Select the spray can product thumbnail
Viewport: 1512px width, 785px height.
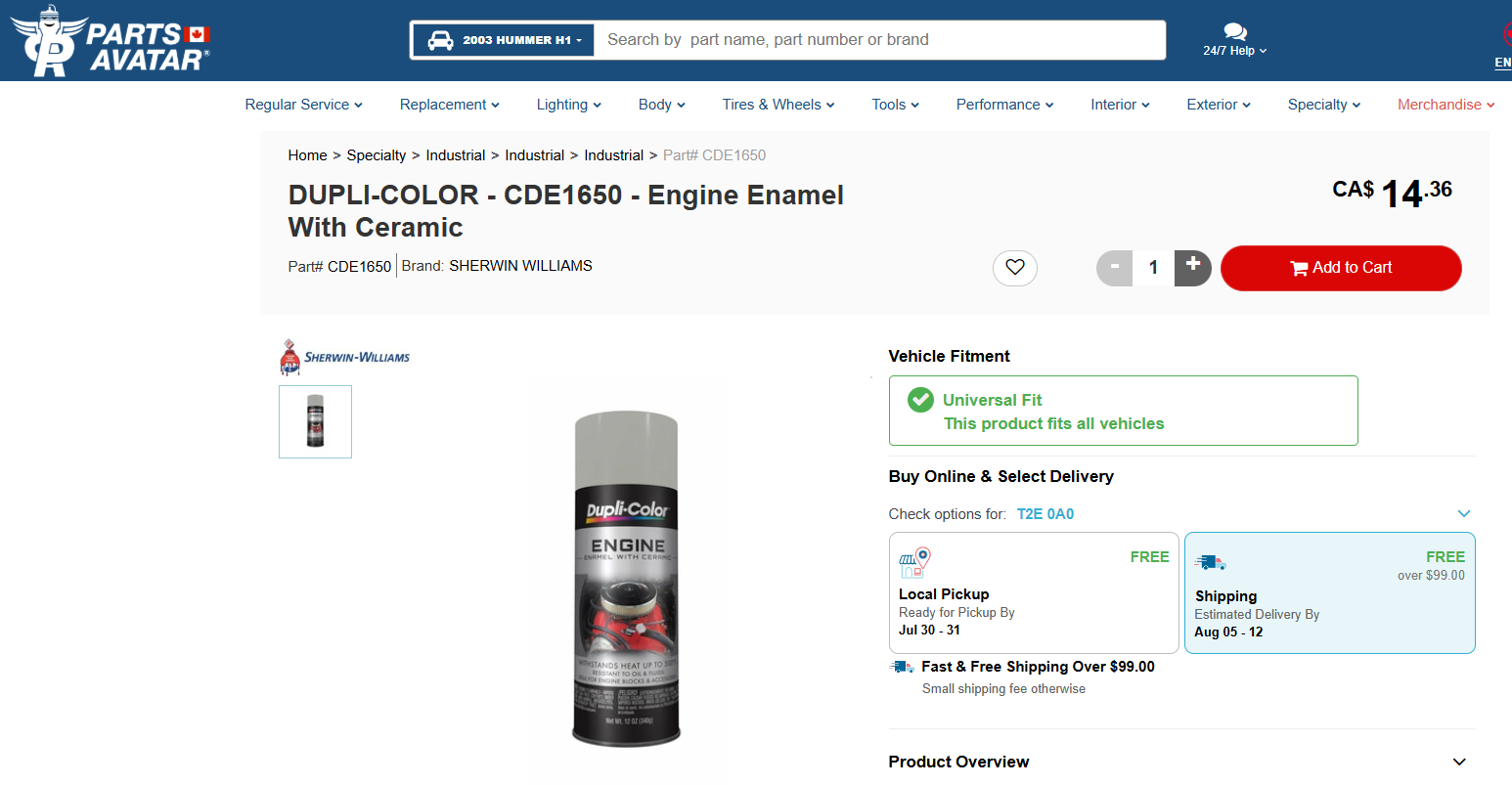[315, 422]
